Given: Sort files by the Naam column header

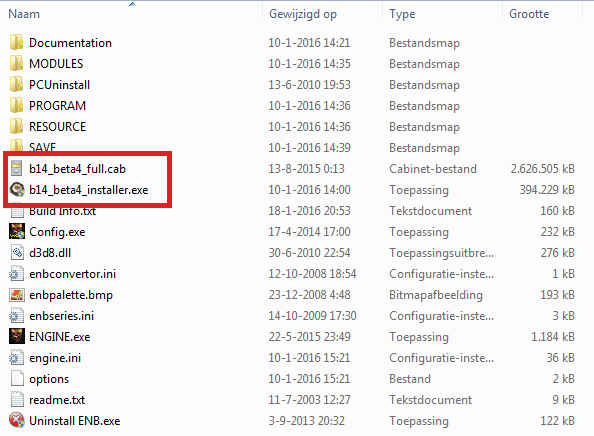Looking at the screenshot, I should [24, 14].
